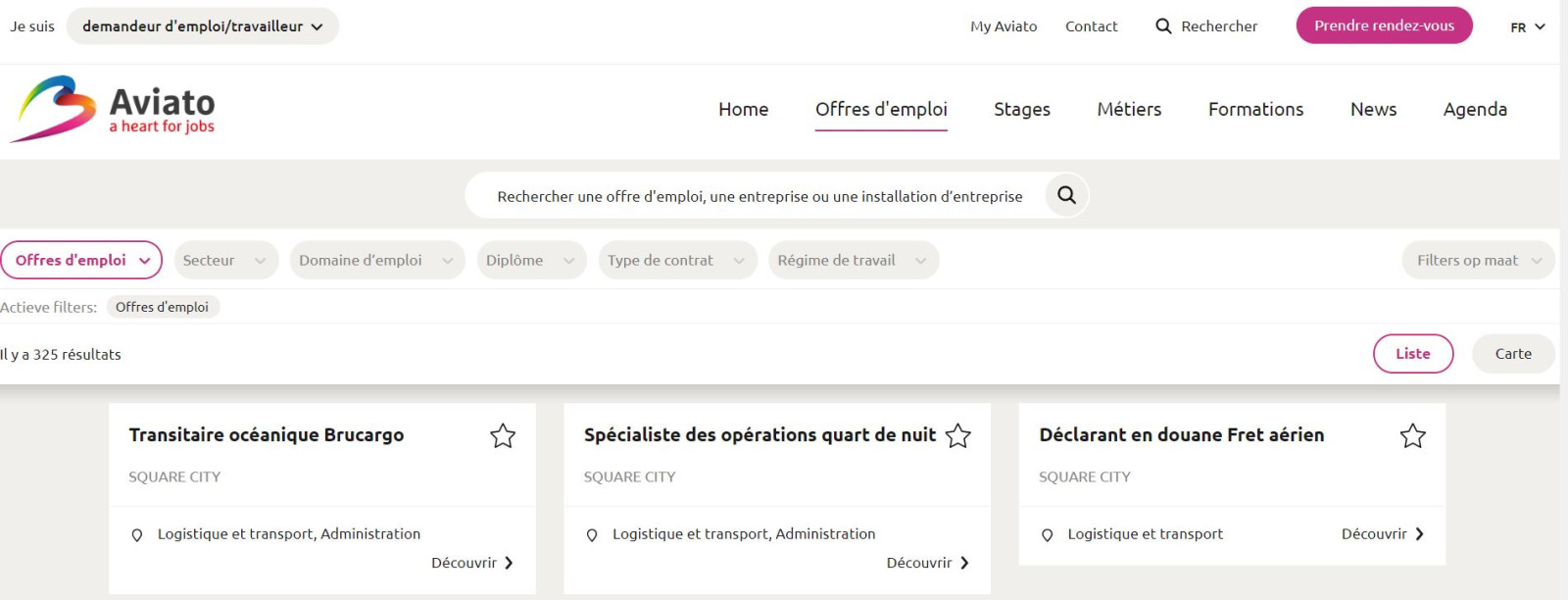Open Spécialiste des opérations quart de nuit title

point(759,434)
